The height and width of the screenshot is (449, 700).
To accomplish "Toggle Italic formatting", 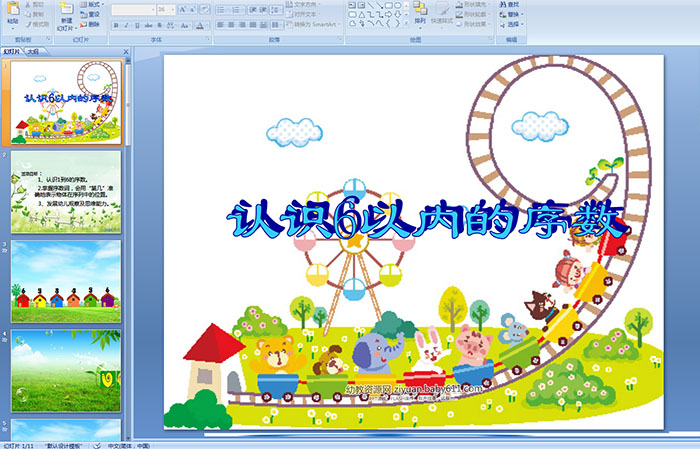I will [127, 26].
